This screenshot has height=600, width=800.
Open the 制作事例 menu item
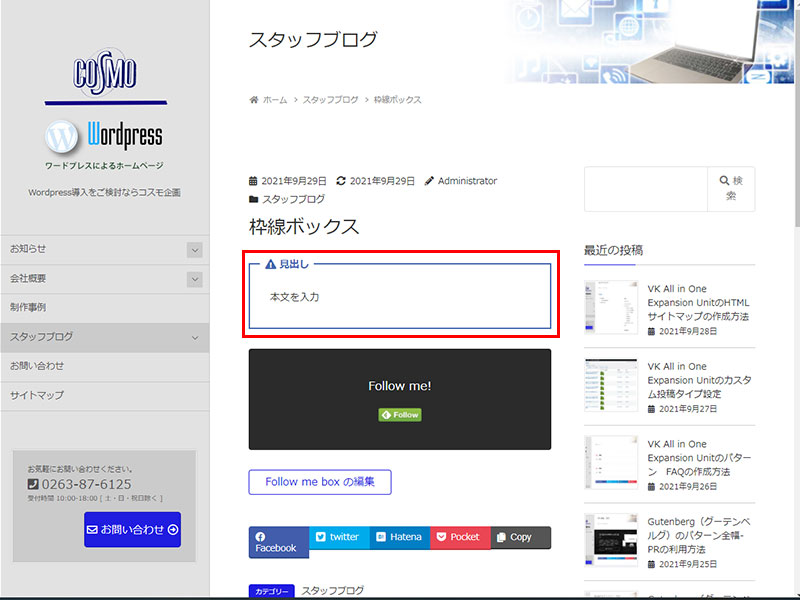point(28,308)
